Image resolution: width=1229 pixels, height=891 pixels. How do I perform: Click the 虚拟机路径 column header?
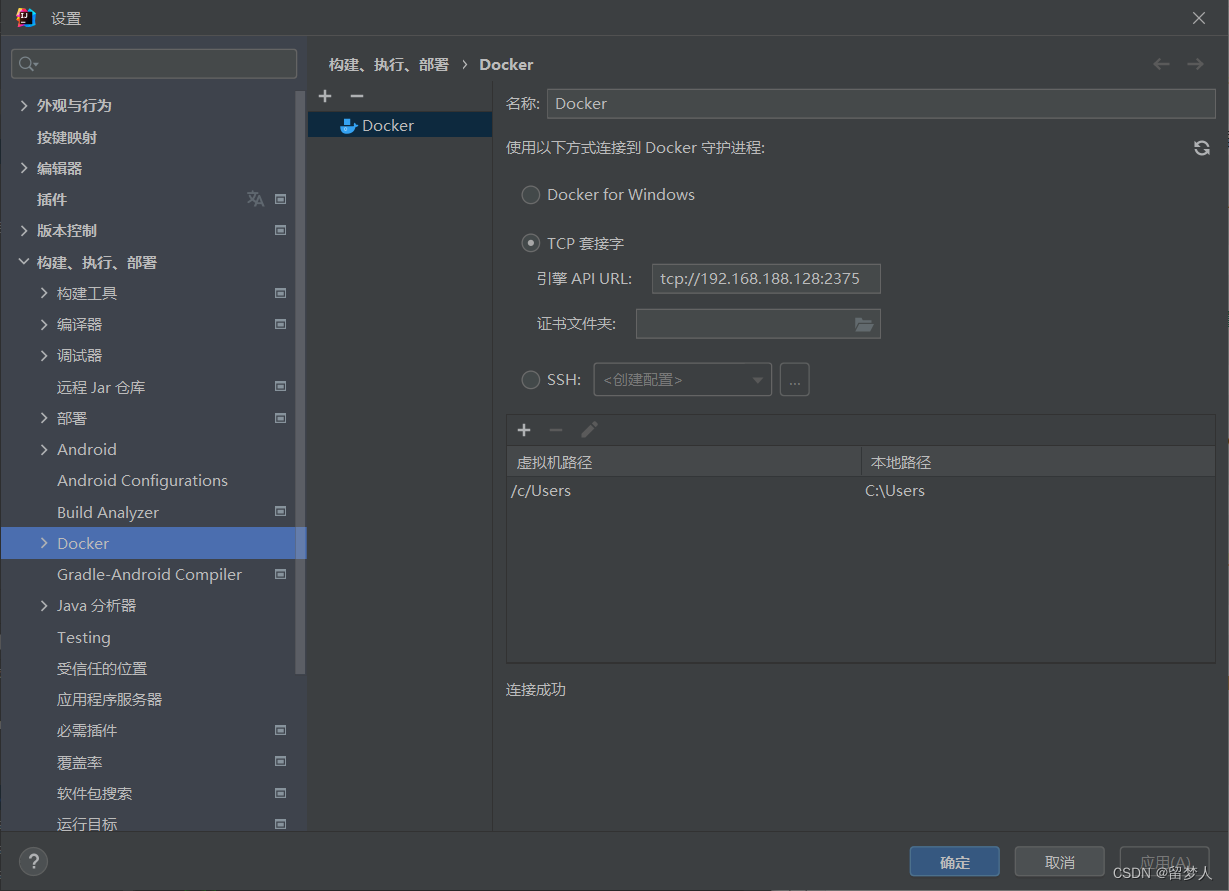[684, 462]
